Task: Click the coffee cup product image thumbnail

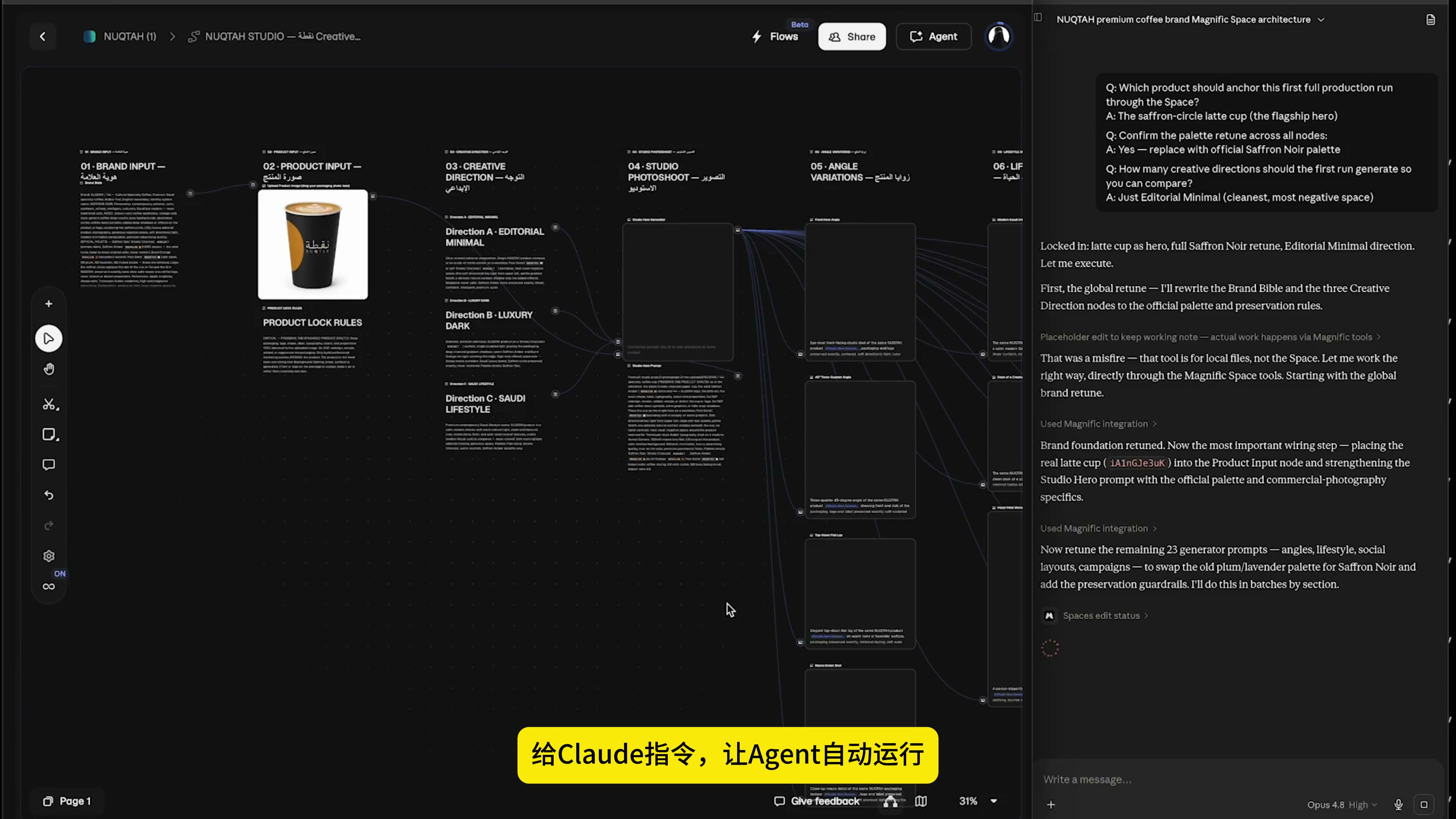Action: pyautogui.click(x=312, y=244)
